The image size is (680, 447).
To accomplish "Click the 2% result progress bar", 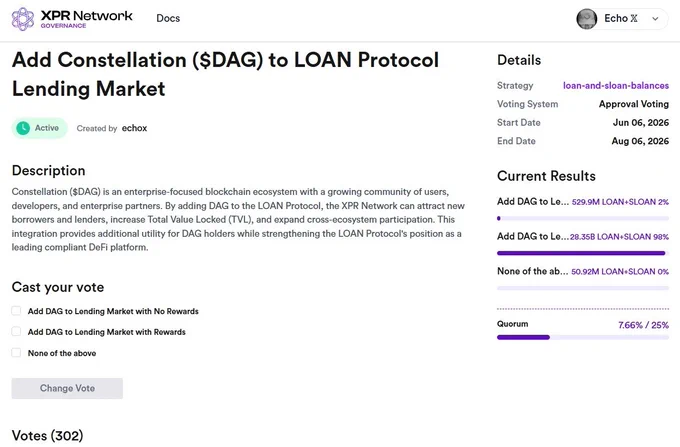I will (x=583, y=218).
